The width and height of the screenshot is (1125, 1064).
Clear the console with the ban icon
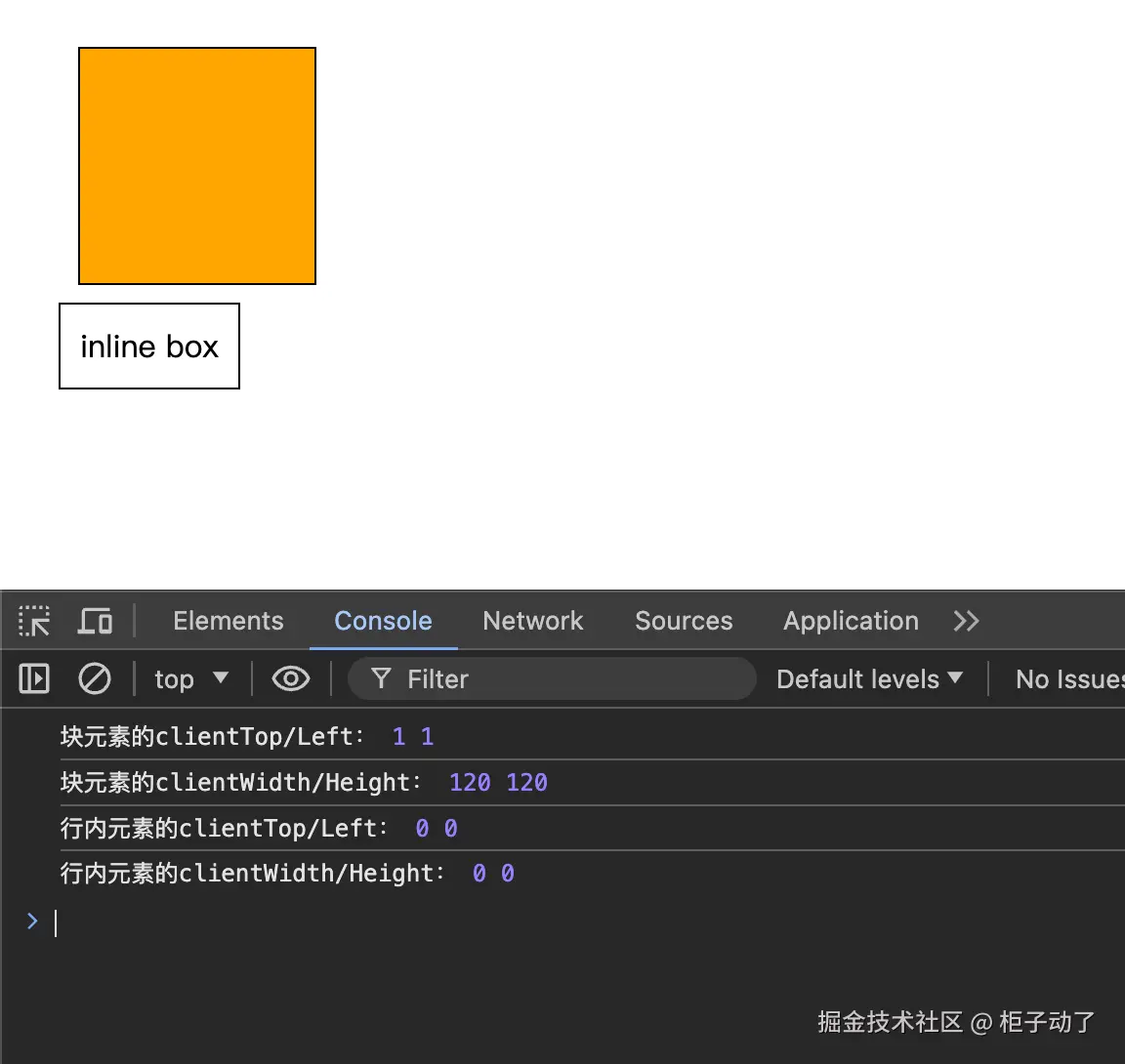pos(94,678)
